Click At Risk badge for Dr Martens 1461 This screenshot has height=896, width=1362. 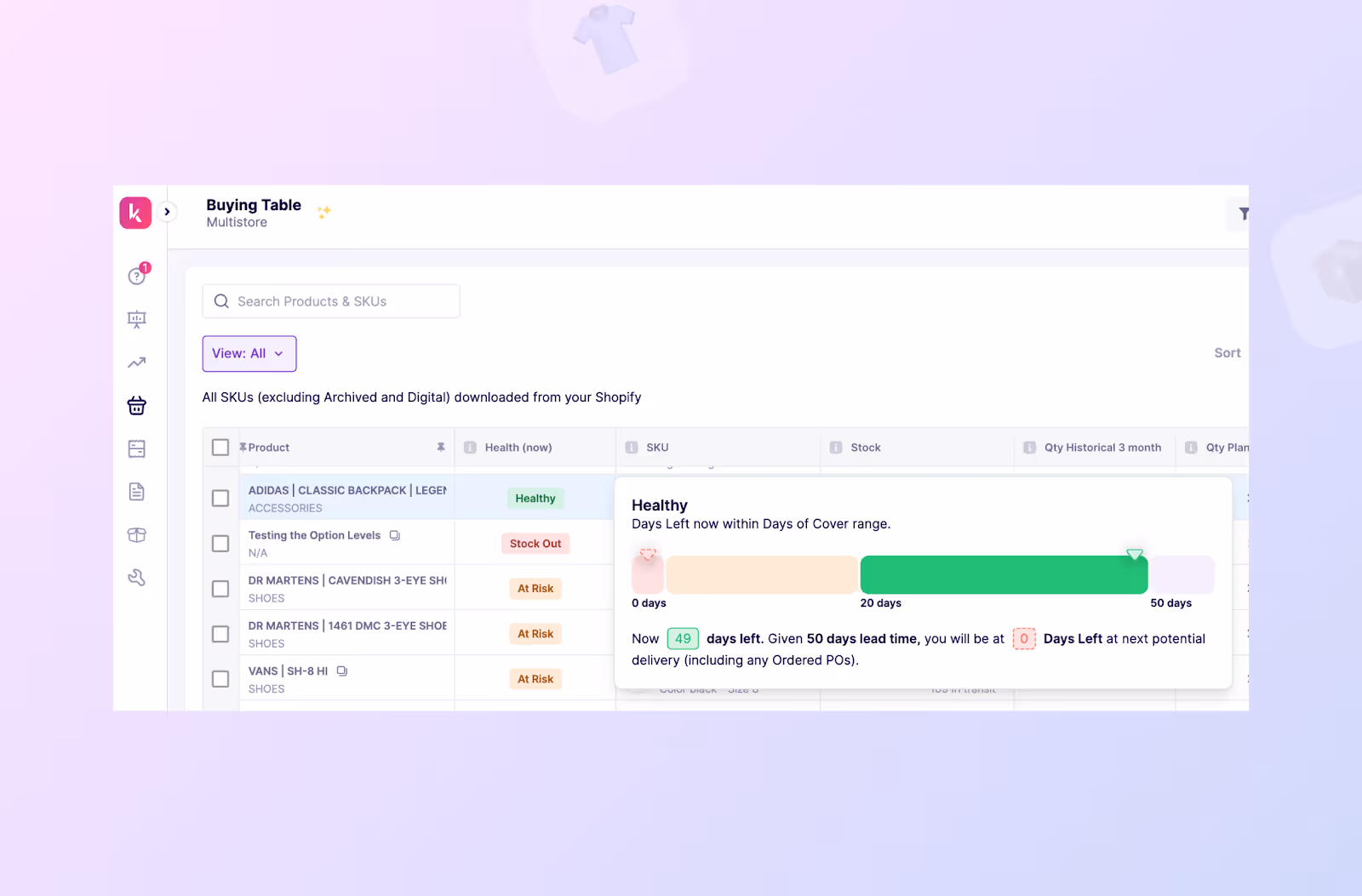[x=535, y=634]
